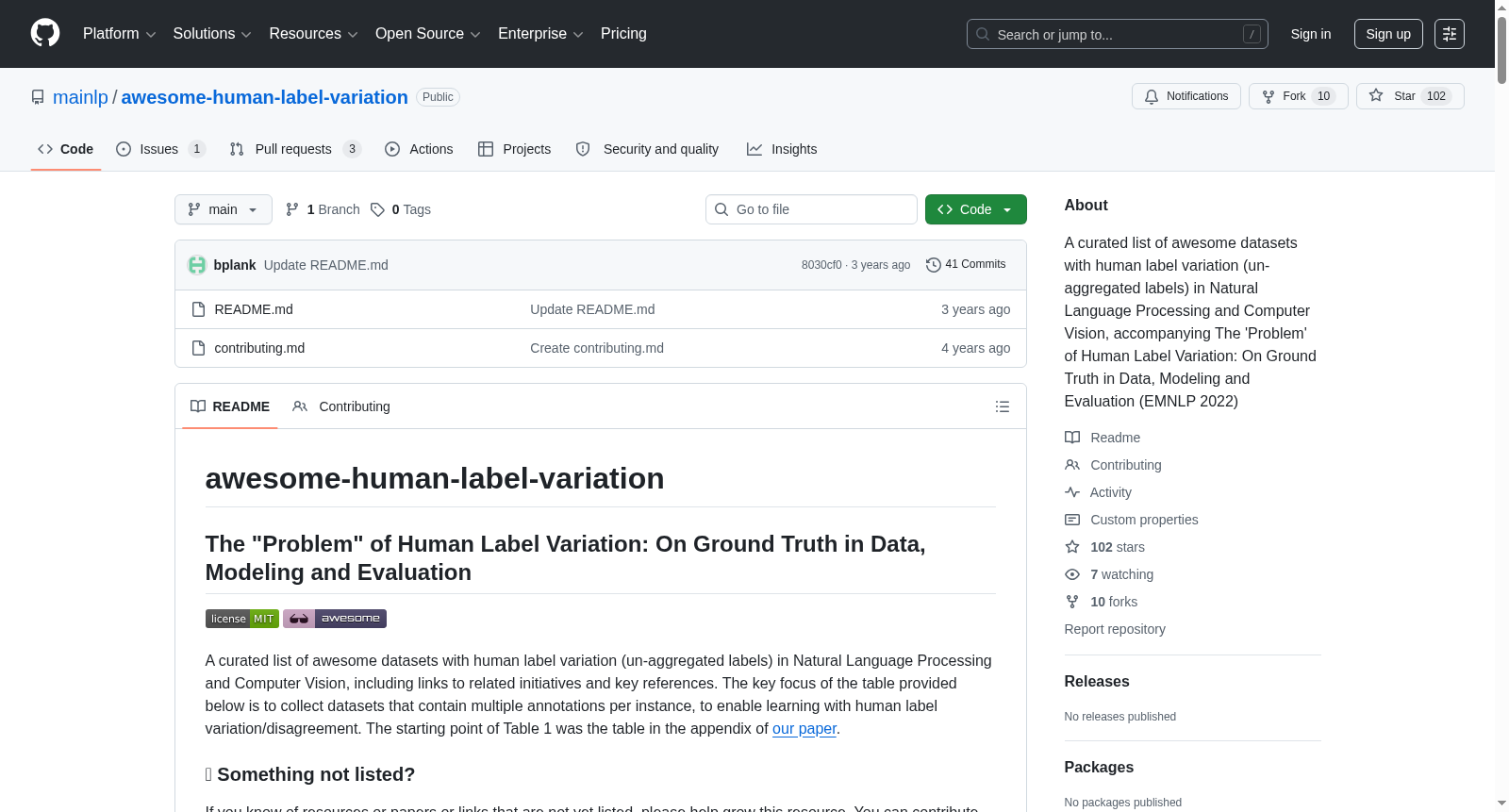Open the mainlp owner link

(80, 97)
